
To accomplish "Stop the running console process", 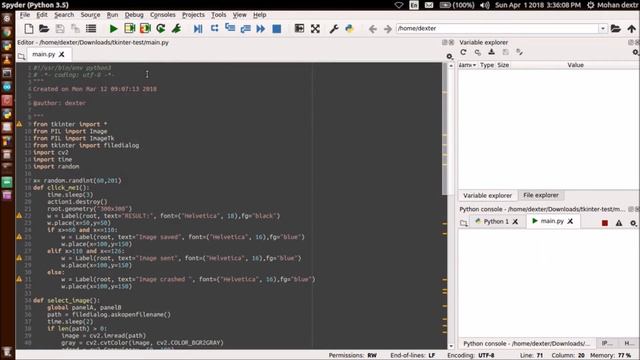I will pyautogui.click(x=605, y=223).
